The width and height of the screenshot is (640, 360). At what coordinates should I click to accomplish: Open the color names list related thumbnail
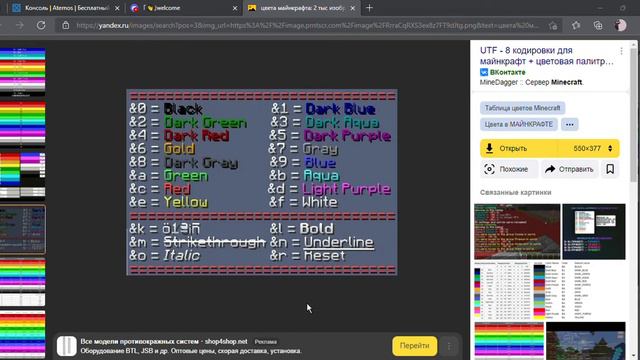[579, 291]
